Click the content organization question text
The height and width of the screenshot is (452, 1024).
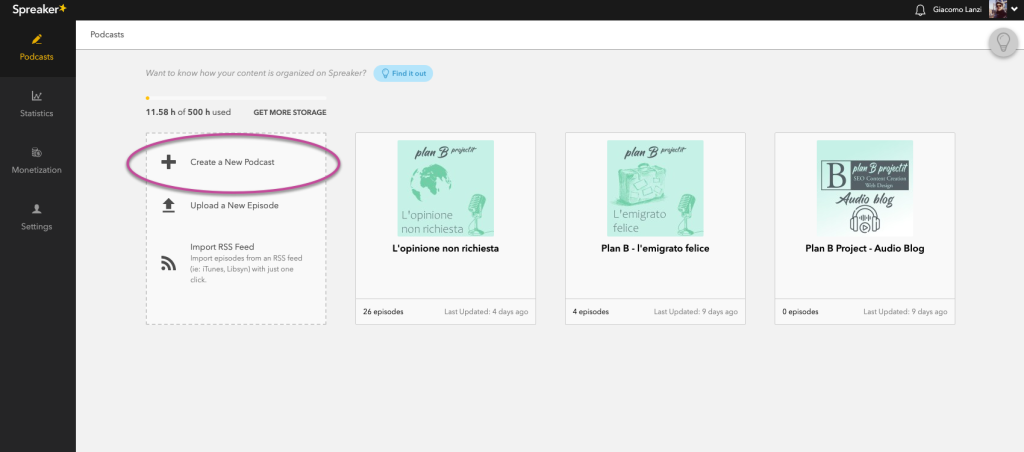pyautogui.click(x=256, y=73)
